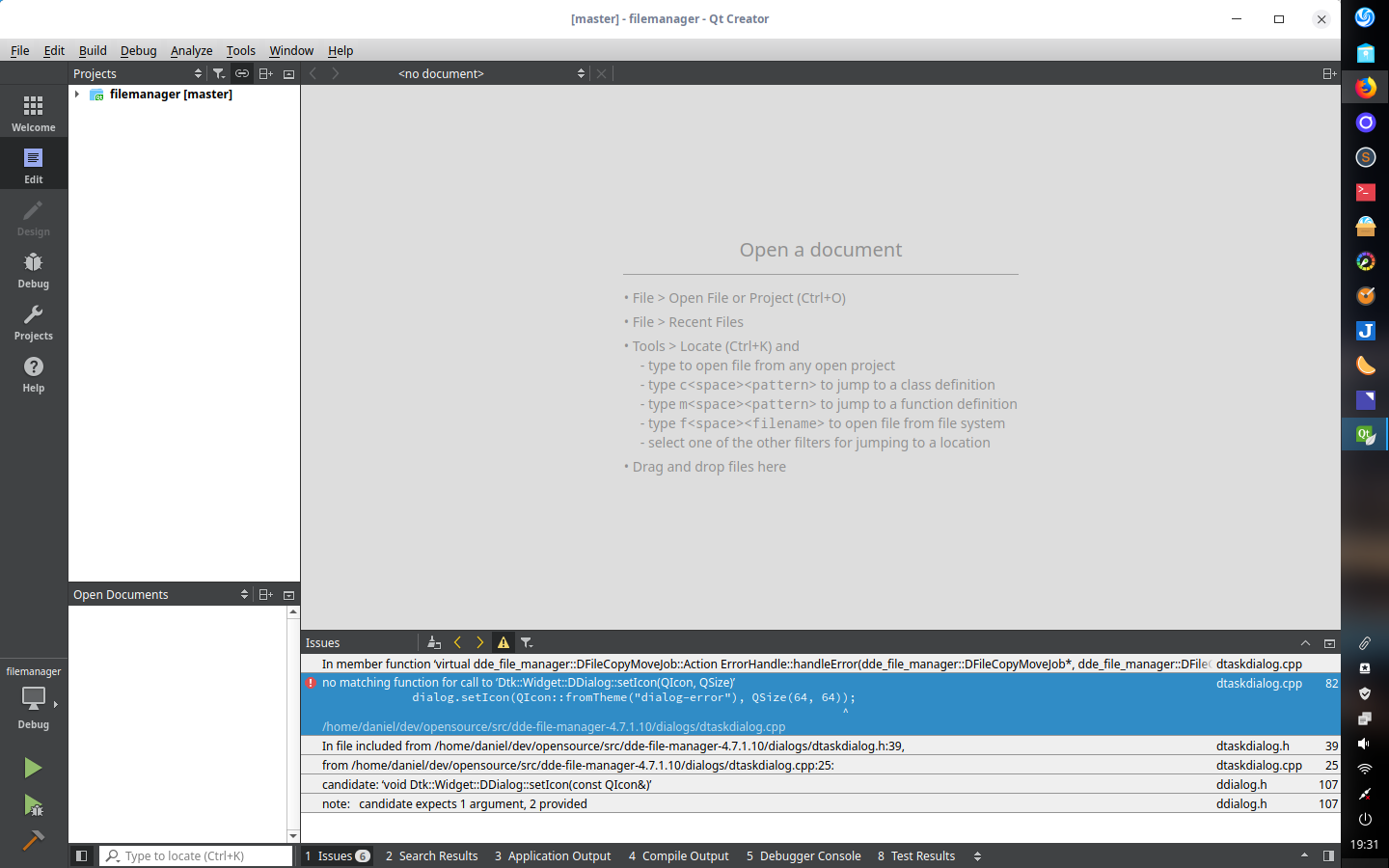Run the project with the green play icon
This screenshot has height=868, width=1389.
coord(32,769)
